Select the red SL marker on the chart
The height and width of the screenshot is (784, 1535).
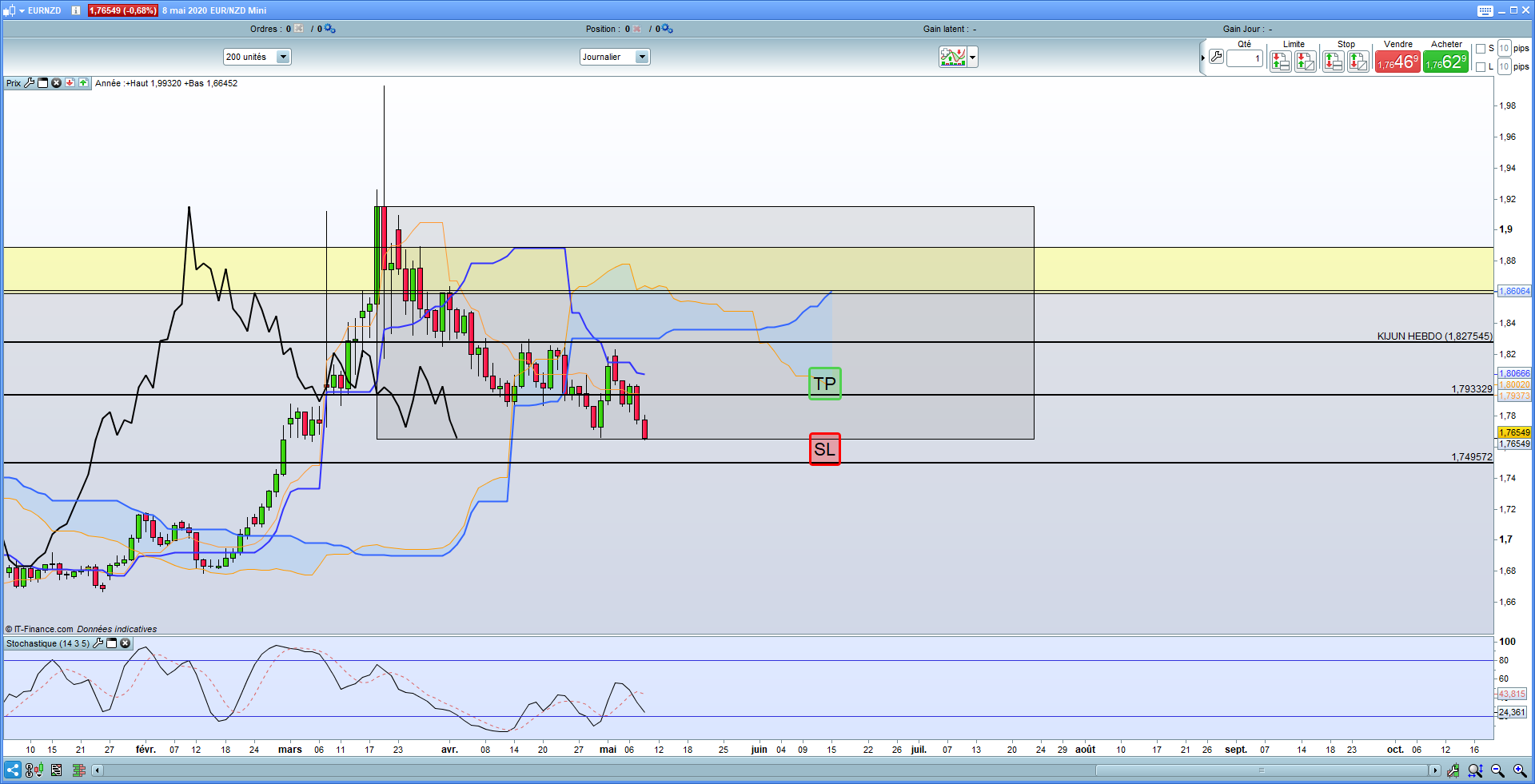point(825,449)
